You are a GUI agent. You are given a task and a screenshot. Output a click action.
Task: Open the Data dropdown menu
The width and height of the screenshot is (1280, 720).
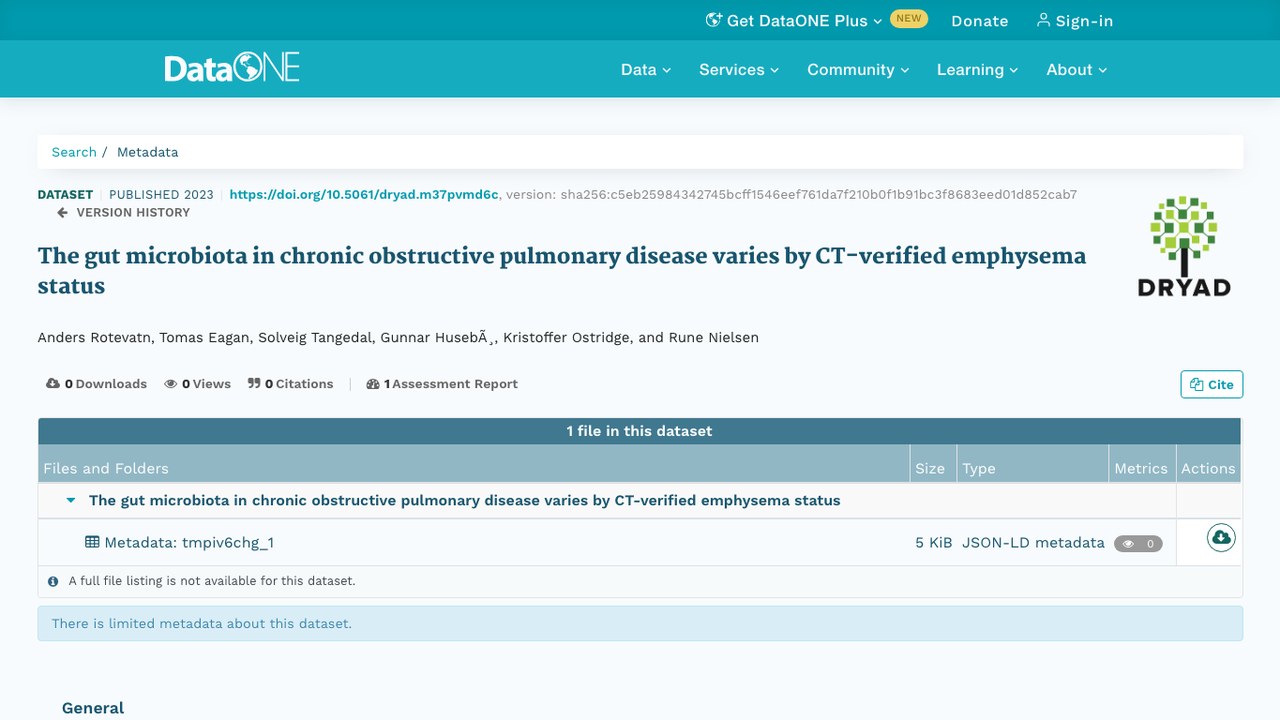646,69
